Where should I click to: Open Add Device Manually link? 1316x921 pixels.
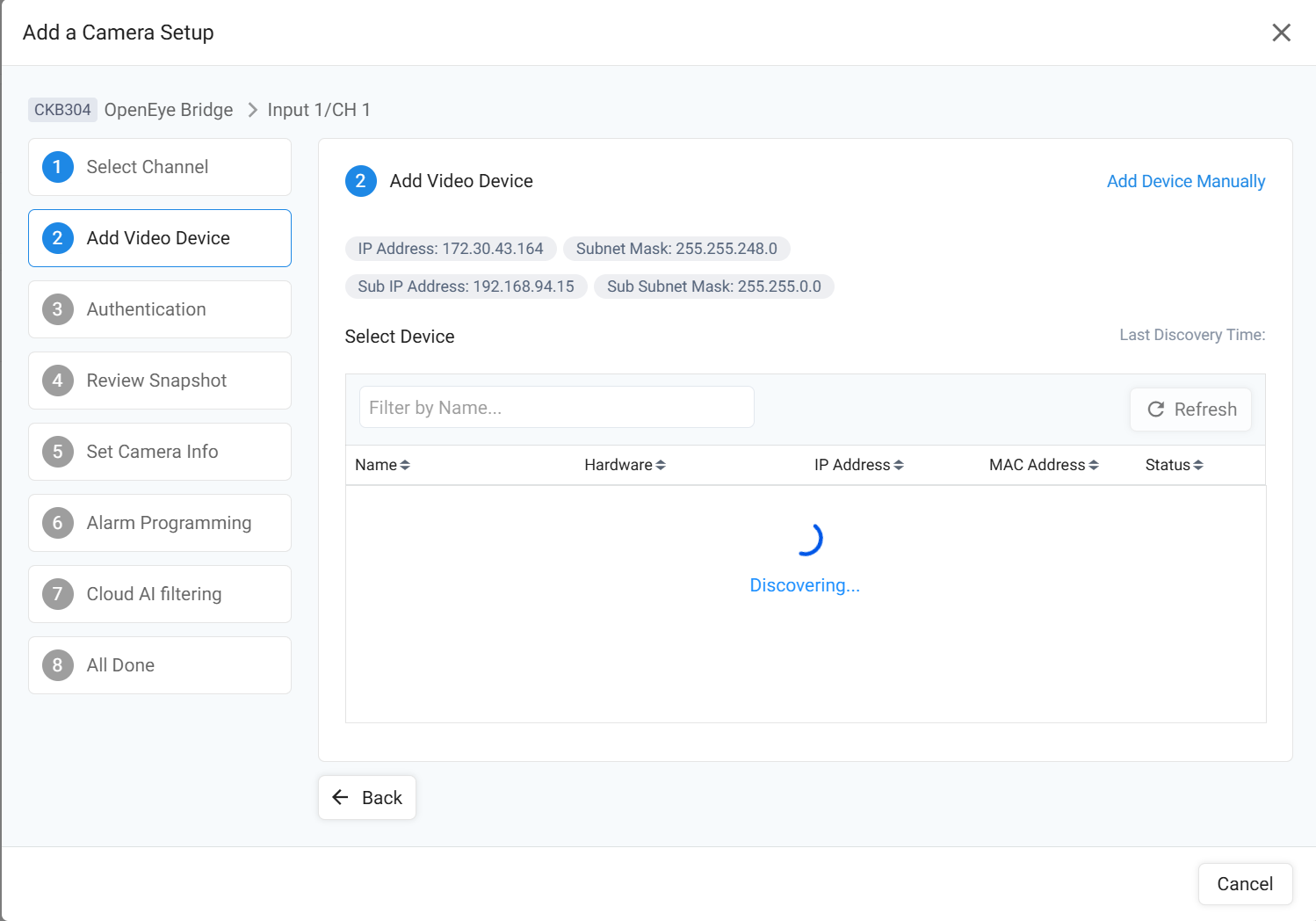[1185, 181]
